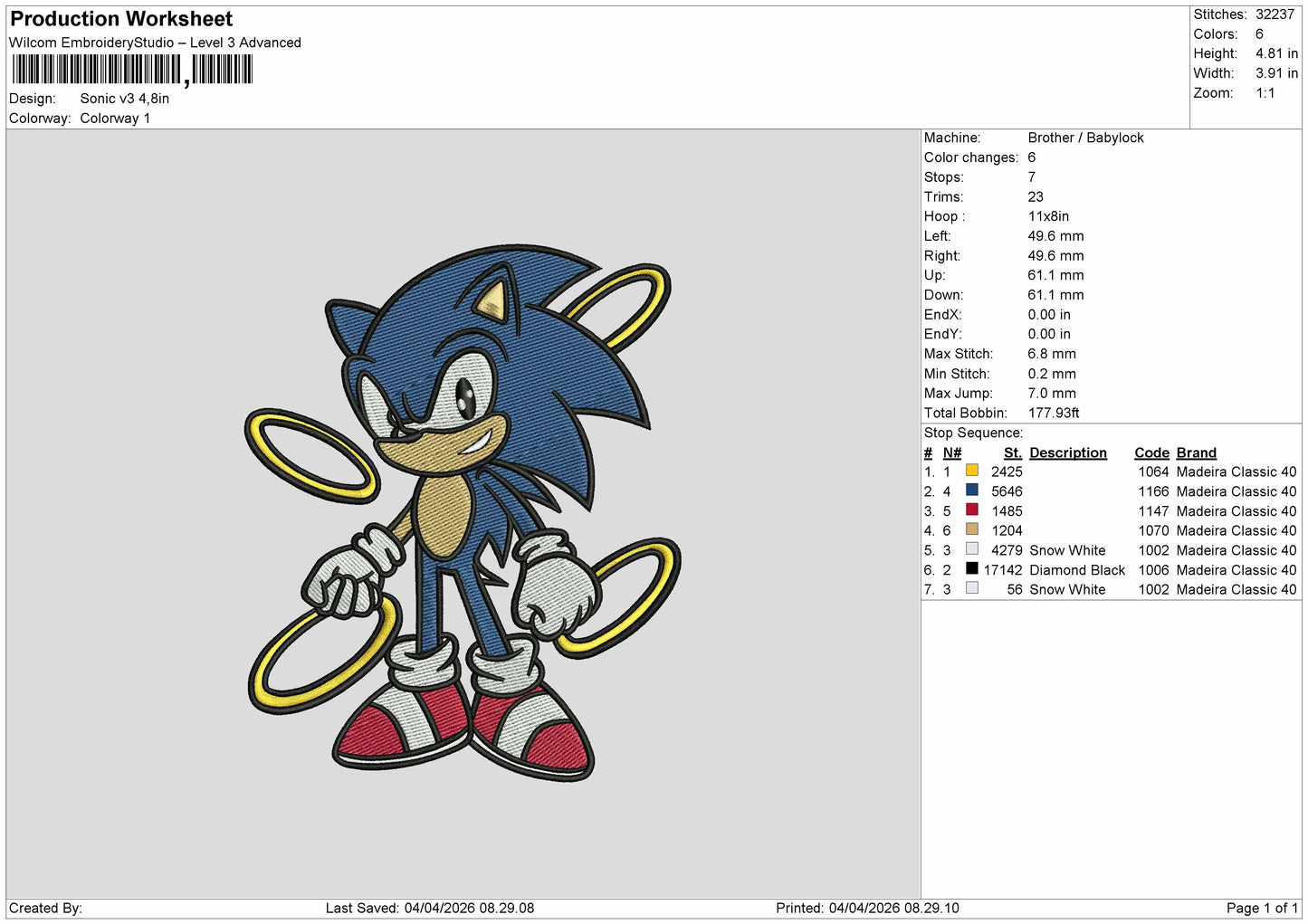
Task: Click 'Last Saved: 04/04/2026 08.29.08' footer
Action: pyautogui.click(x=430, y=908)
